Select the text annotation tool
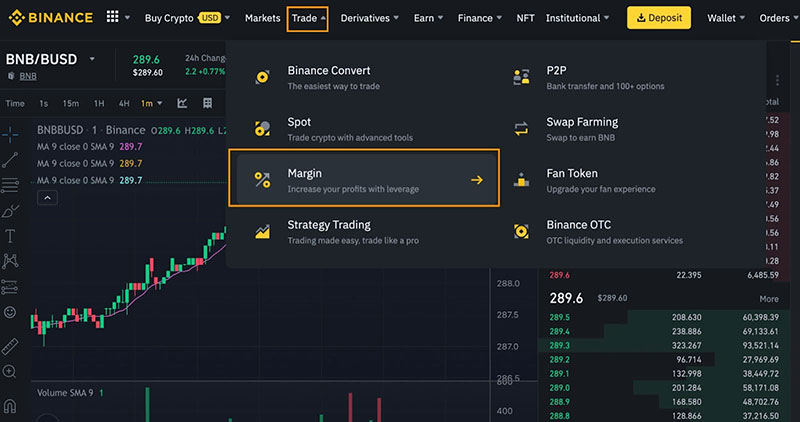This screenshot has width=800, height=422. coord(10,237)
